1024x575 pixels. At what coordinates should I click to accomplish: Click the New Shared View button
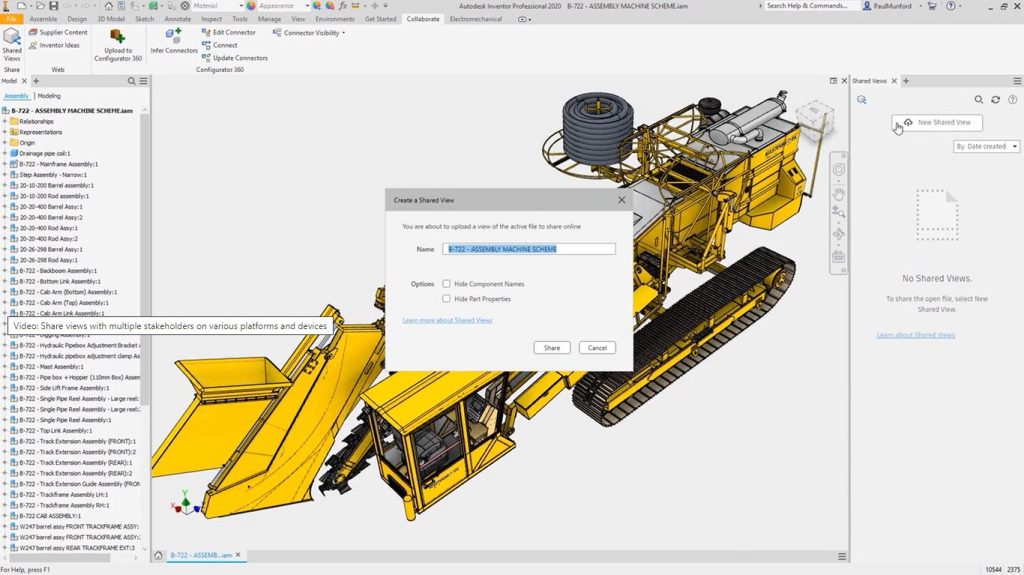[x=937, y=122]
